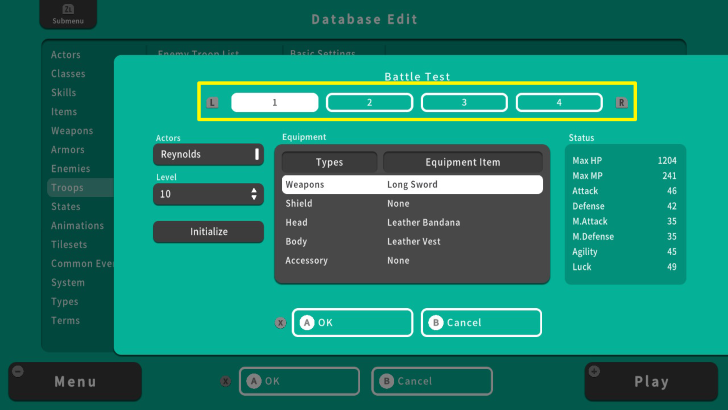The height and width of the screenshot is (410, 728).
Task: Click the plus icon on Play button
Action: 594,371
